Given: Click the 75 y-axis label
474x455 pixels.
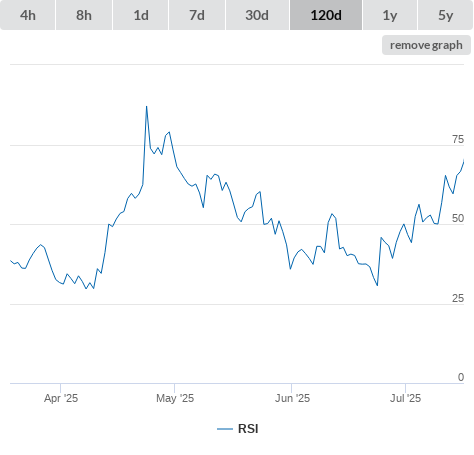Looking at the screenshot, I should point(458,139).
